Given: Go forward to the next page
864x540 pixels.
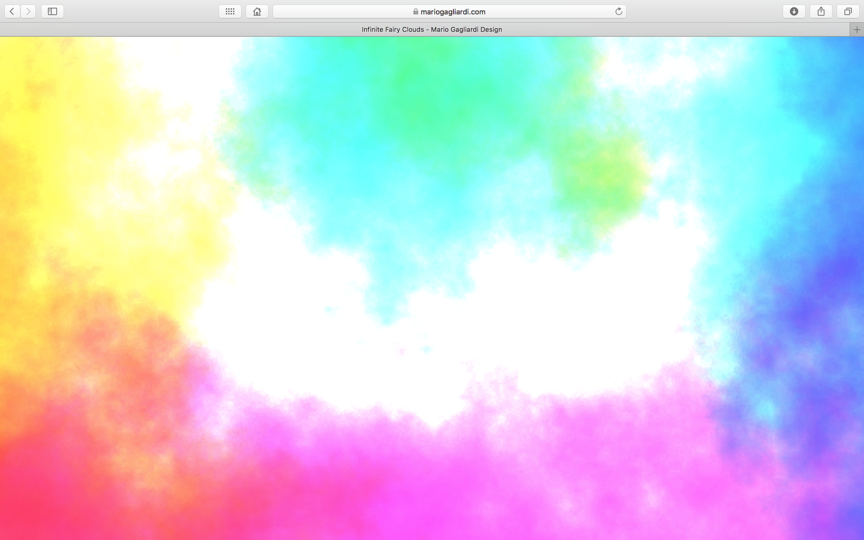Looking at the screenshot, I should (x=28, y=12).
